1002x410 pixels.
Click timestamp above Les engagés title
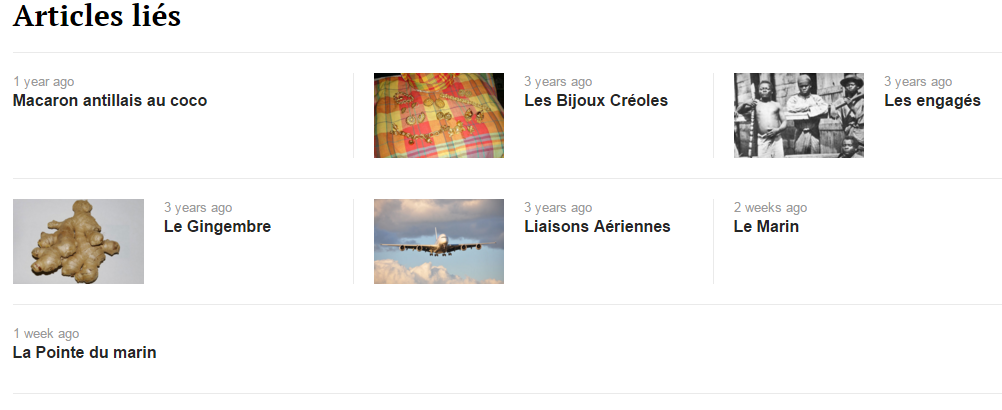coord(918,82)
